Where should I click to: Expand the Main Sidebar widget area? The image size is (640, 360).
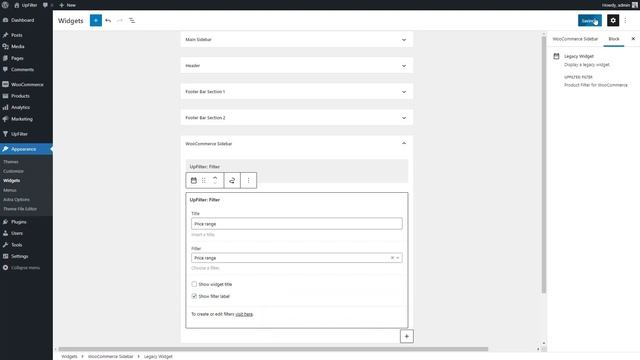297,40
